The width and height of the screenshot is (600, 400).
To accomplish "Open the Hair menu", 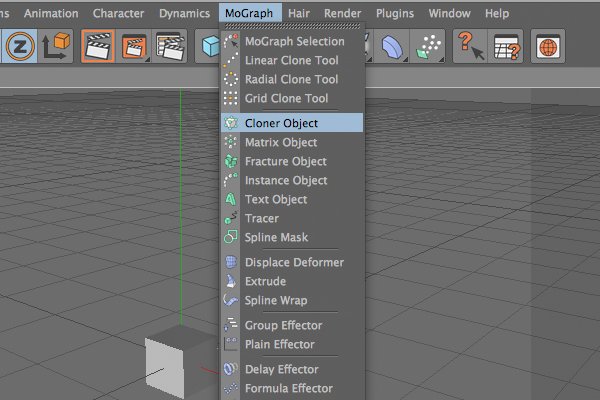I will 299,13.
